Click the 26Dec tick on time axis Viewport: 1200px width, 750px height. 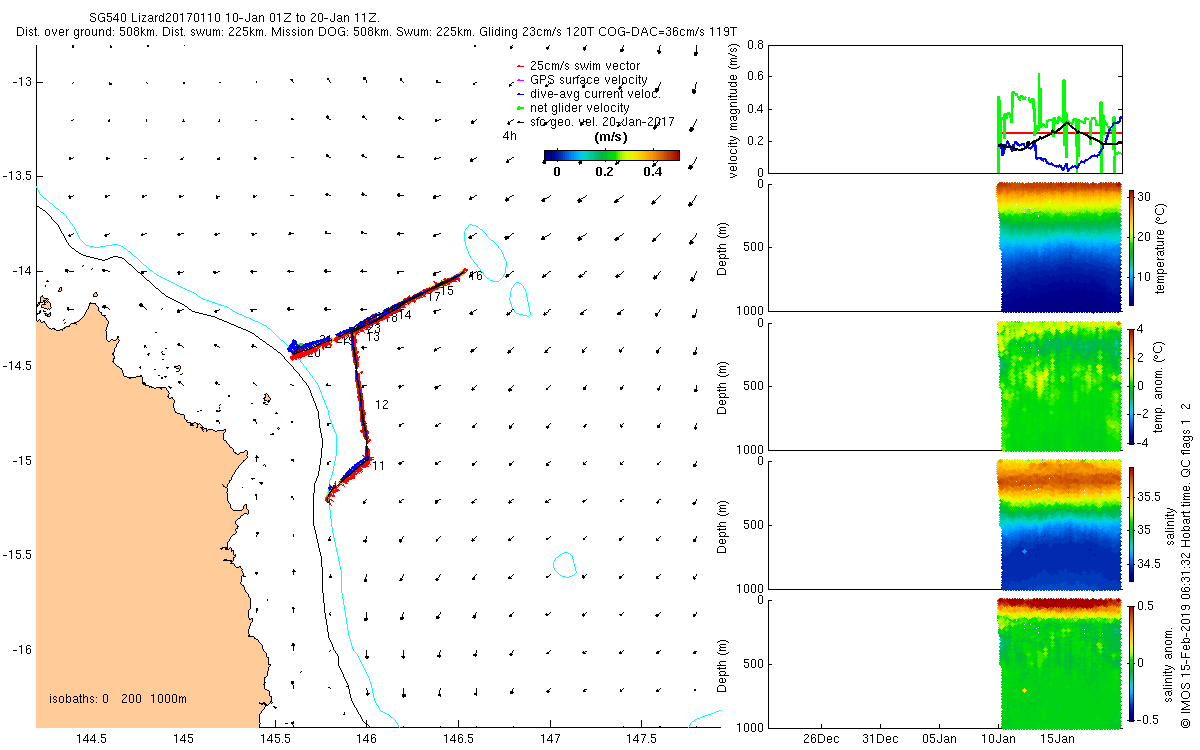[821, 738]
